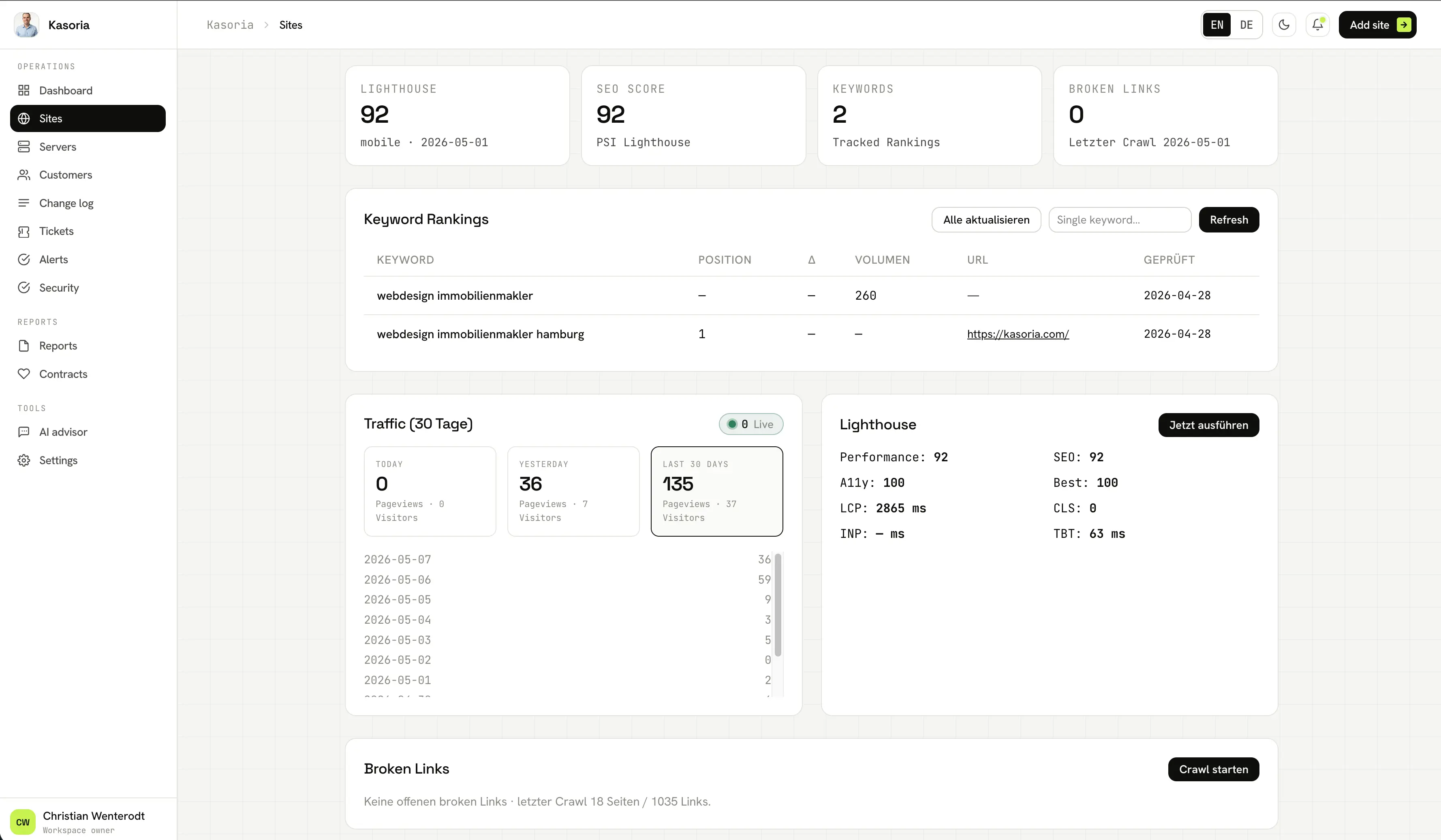Open the Reports document icon

coord(24,346)
